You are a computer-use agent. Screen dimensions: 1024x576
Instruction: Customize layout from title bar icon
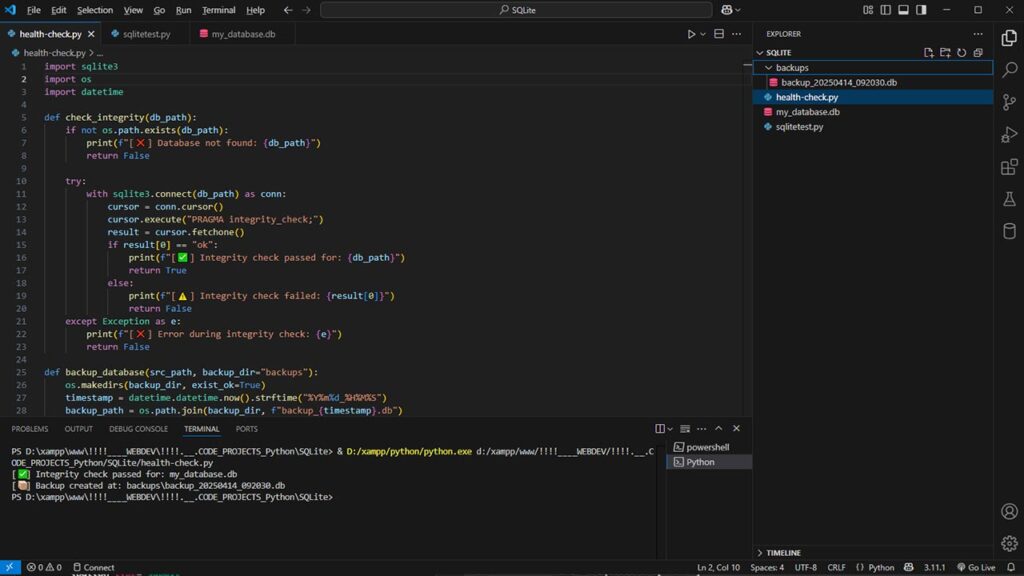(868, 10)
